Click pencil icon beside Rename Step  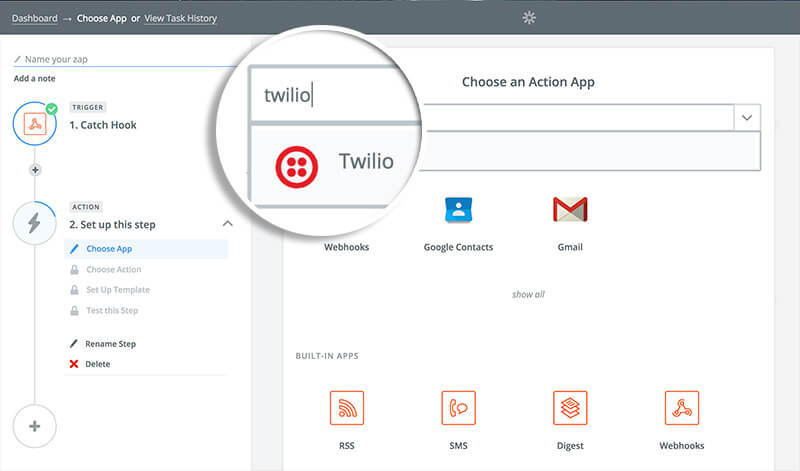point(74,343)
